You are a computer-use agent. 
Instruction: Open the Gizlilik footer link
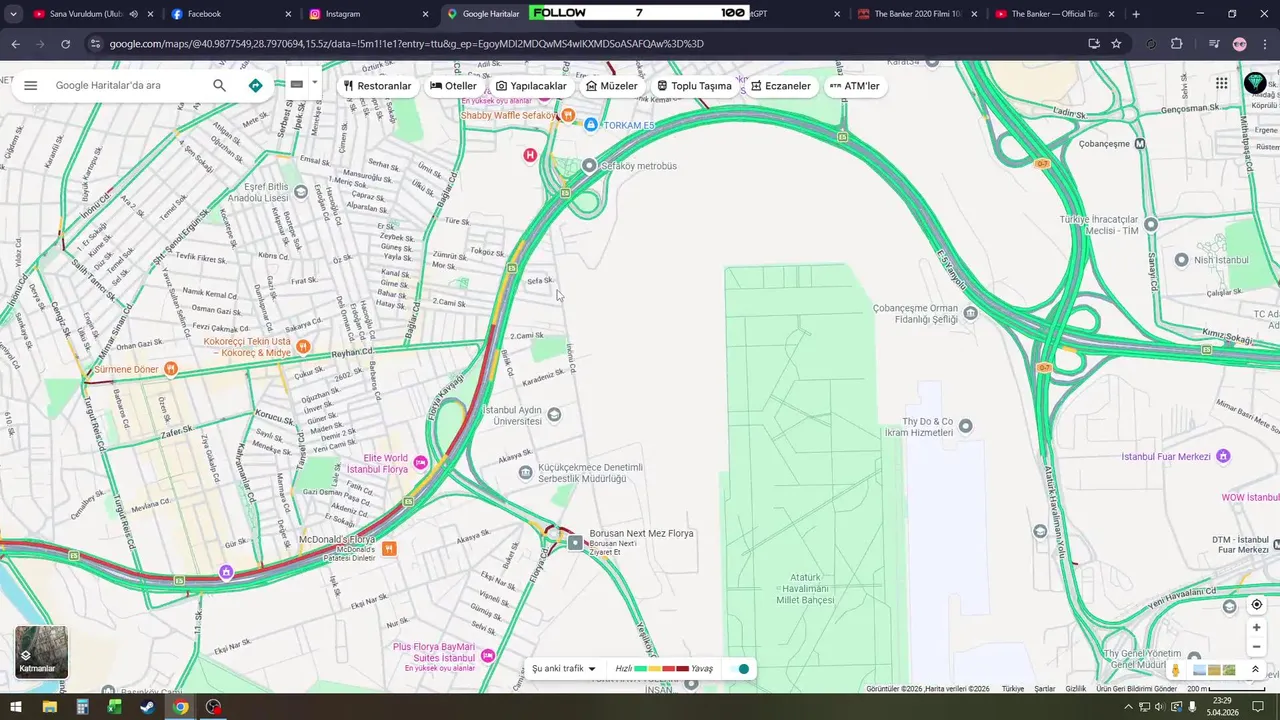pyautogui.click(x=1075, y=689)
